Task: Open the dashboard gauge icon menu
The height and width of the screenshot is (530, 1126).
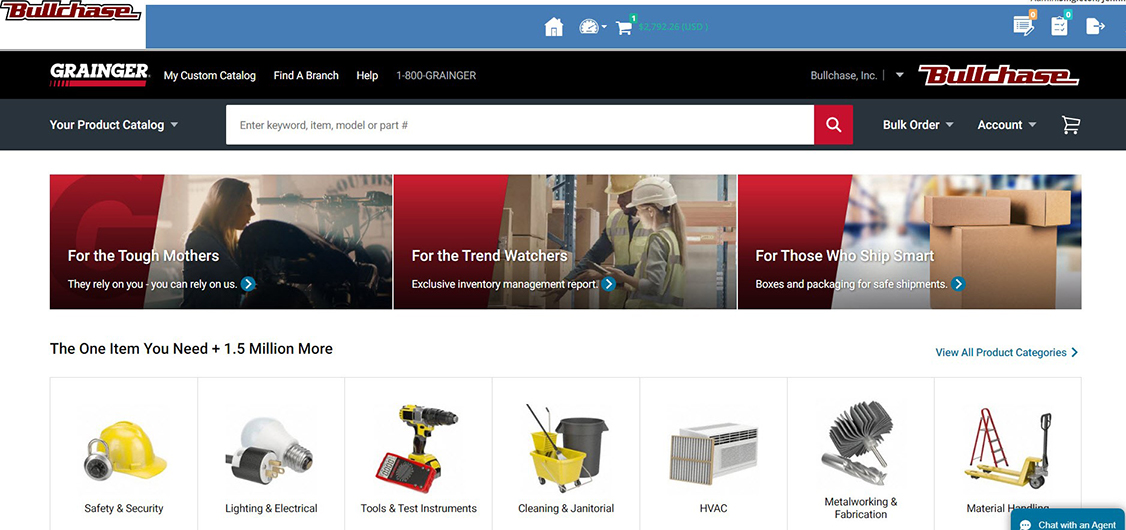Action: pos(592,27)
